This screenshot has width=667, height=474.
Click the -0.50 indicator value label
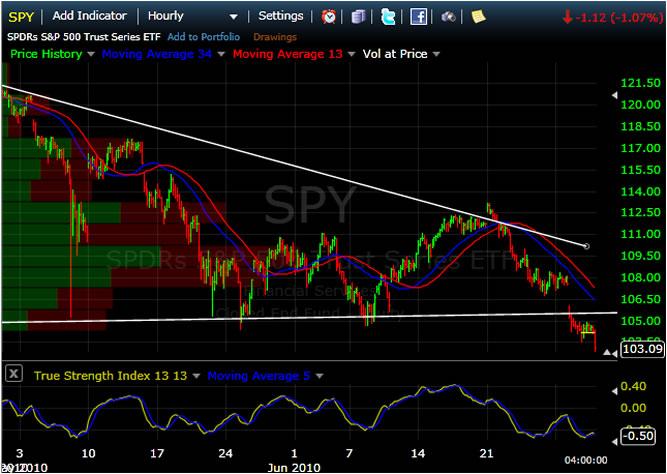[638, 436]
